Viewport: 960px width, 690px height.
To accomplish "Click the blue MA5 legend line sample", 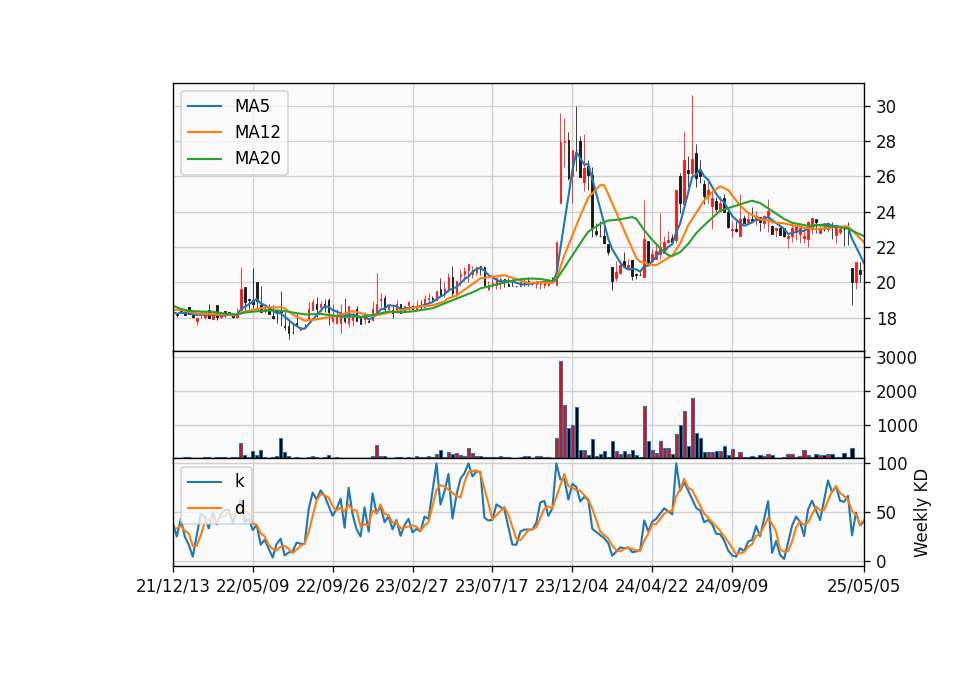I will tap(204, 106).
